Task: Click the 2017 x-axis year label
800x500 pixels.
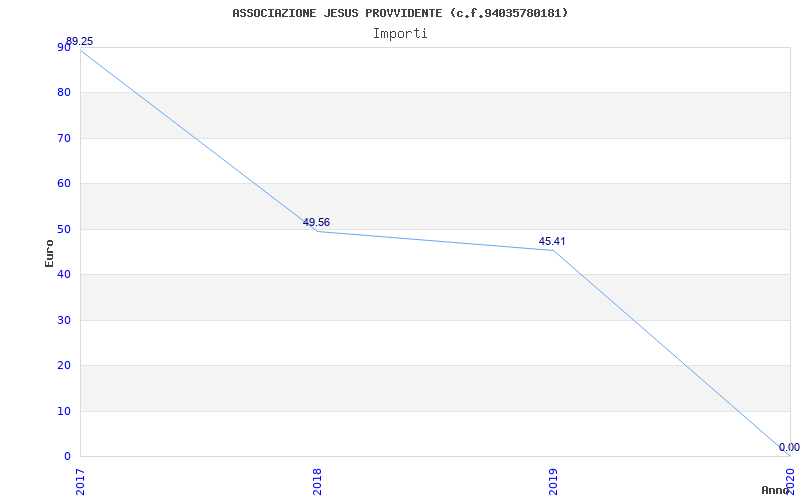Action: click(81, 480)
